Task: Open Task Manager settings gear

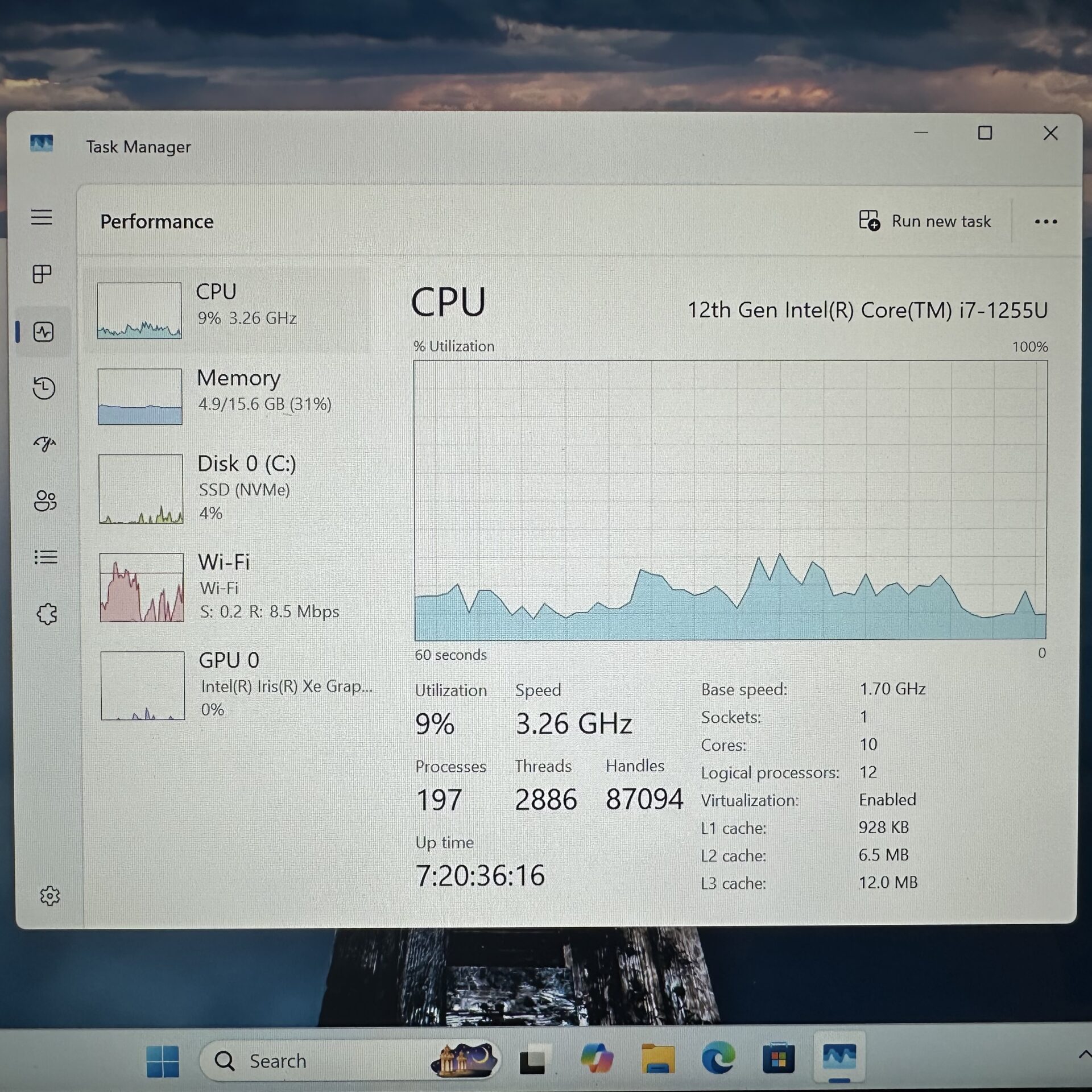Action: click(50, 896)
